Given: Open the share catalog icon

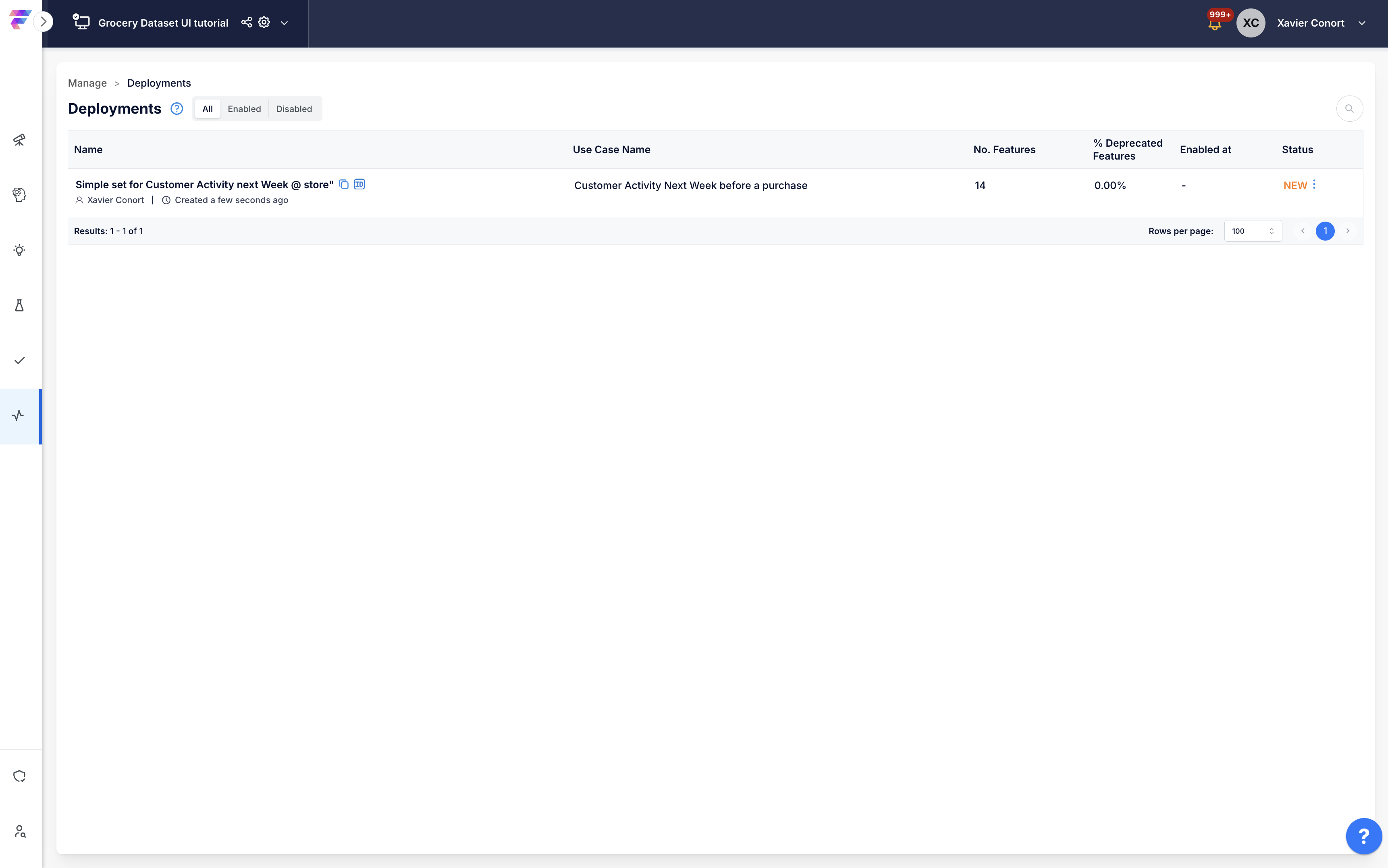Looking at the screenshot, I should pyautogui.click(x=246, y=23).
